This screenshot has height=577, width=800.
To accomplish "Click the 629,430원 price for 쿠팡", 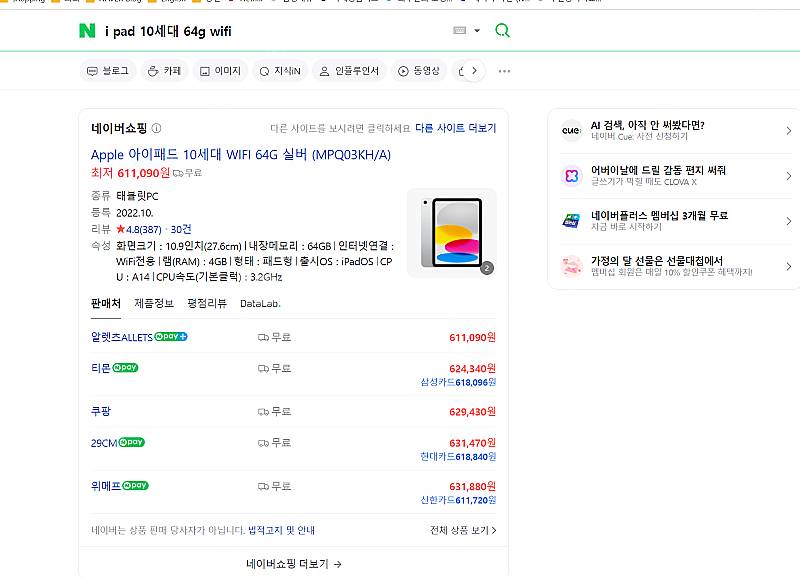I will tap(472, 412).
